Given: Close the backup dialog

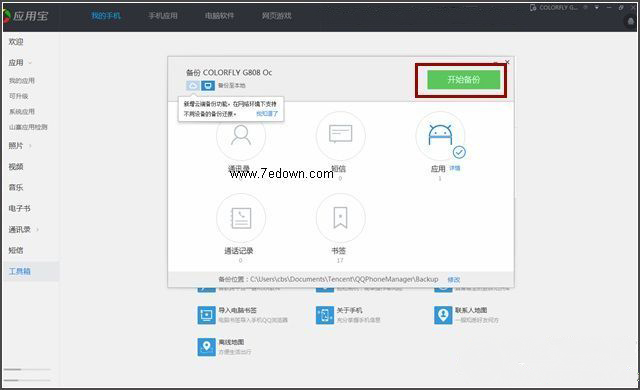Looking at the screenshot, I should [x=507, y=62].
